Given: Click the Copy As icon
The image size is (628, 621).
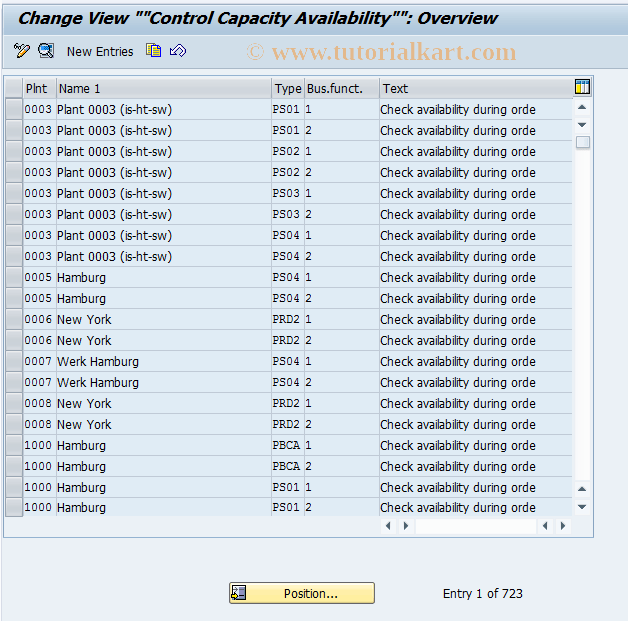Looking at the screenshot, I should pos(153,51).
